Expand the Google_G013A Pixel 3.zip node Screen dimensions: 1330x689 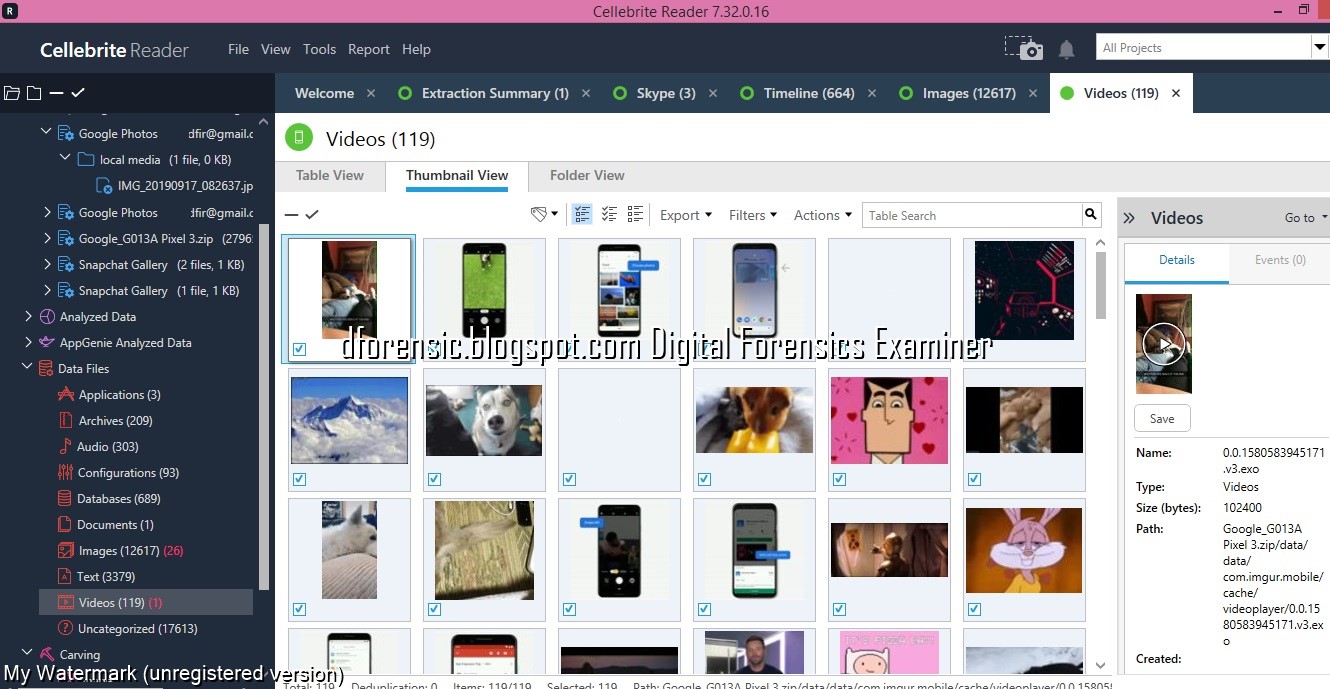(x=47, y=239)
